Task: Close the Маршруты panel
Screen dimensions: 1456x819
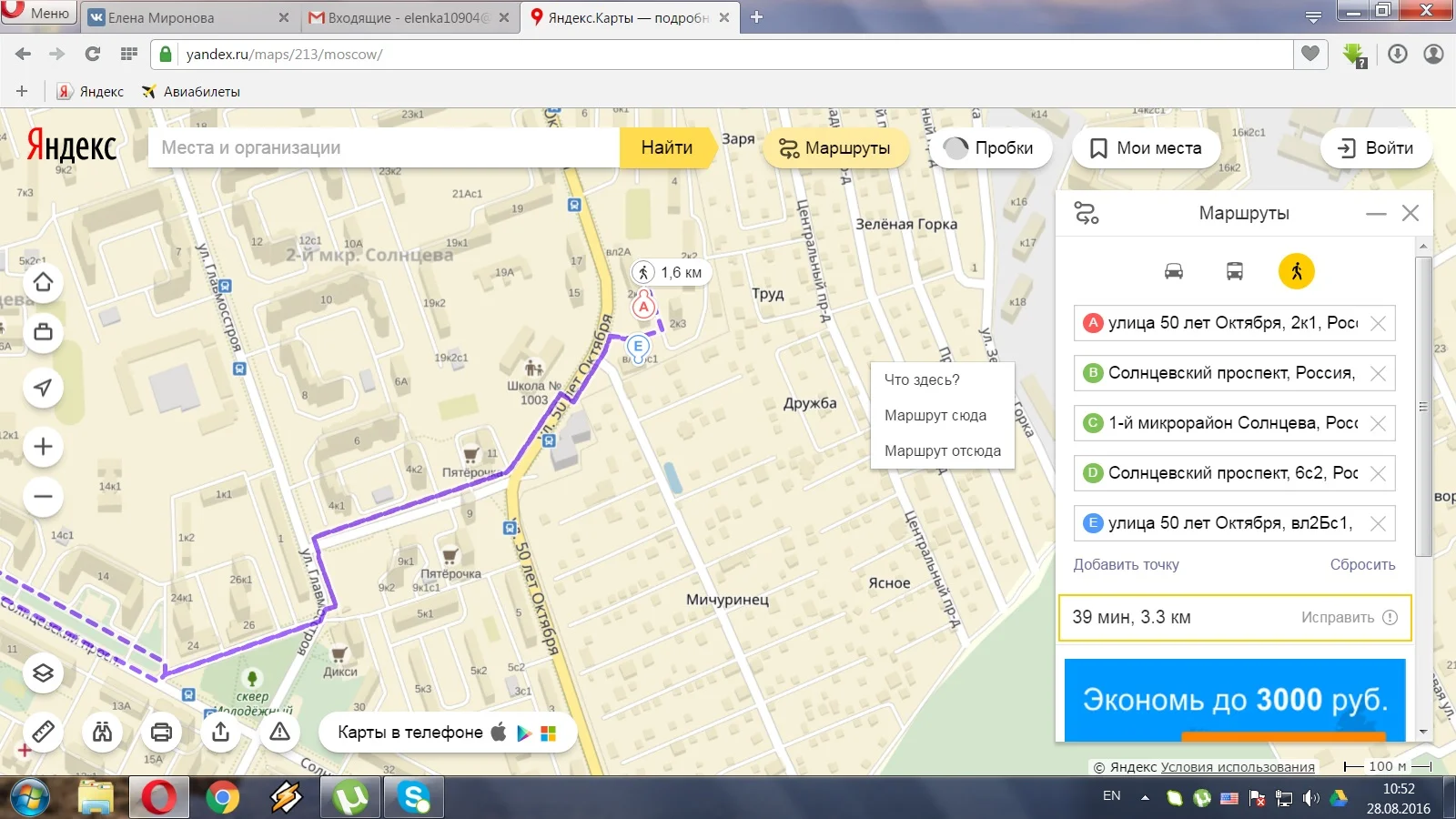Action: tap(1410, 213)
